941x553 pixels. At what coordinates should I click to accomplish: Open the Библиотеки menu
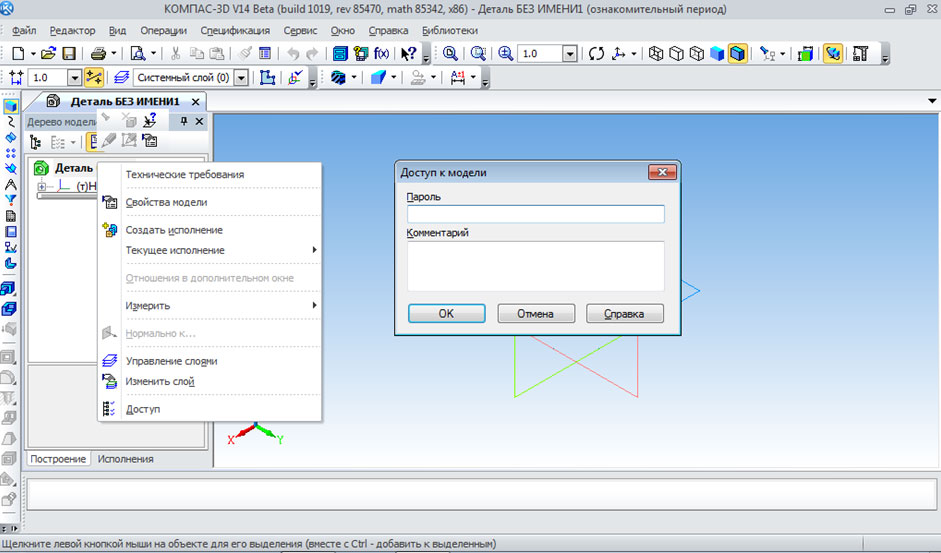450,31
